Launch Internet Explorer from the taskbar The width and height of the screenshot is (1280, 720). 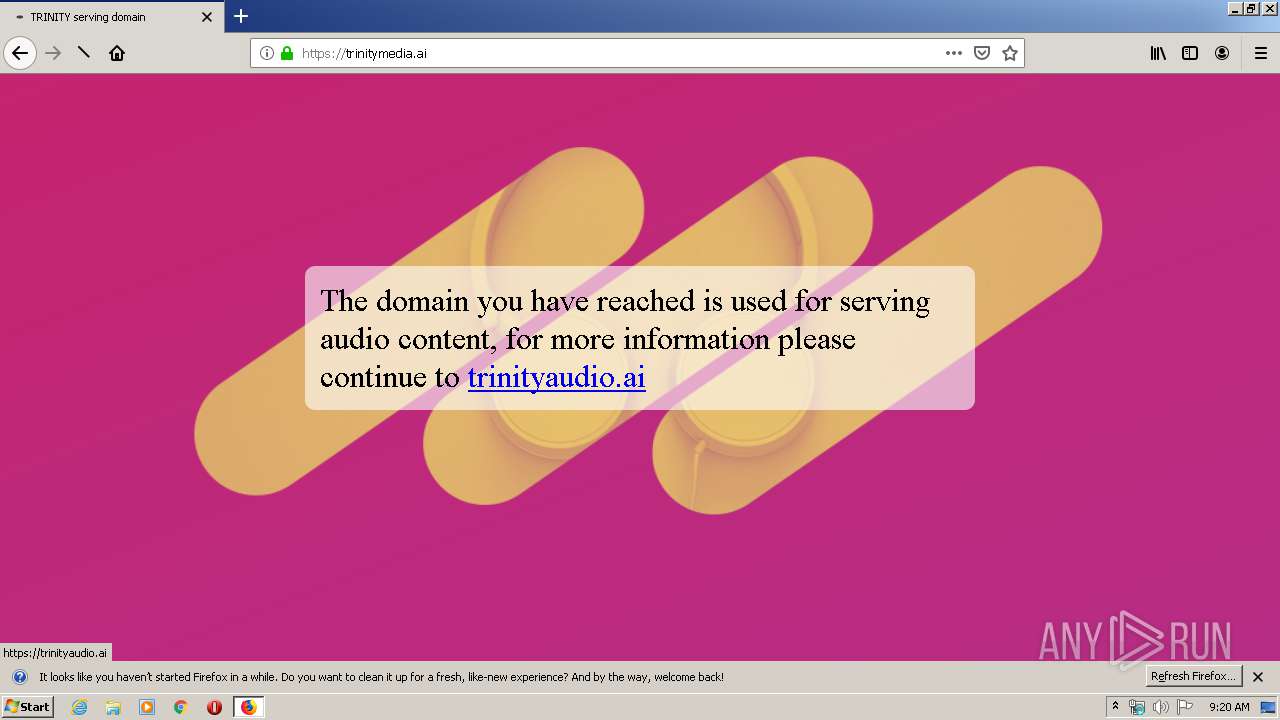(x=79, y=707)
